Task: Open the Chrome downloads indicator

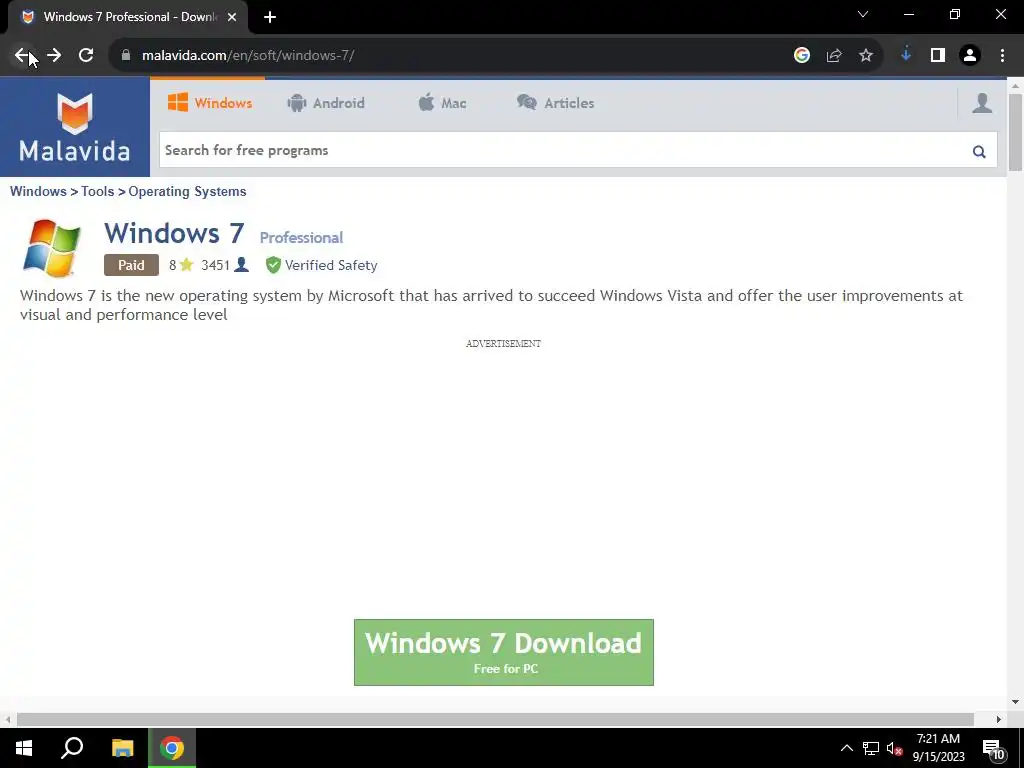Action: (906, 56)
